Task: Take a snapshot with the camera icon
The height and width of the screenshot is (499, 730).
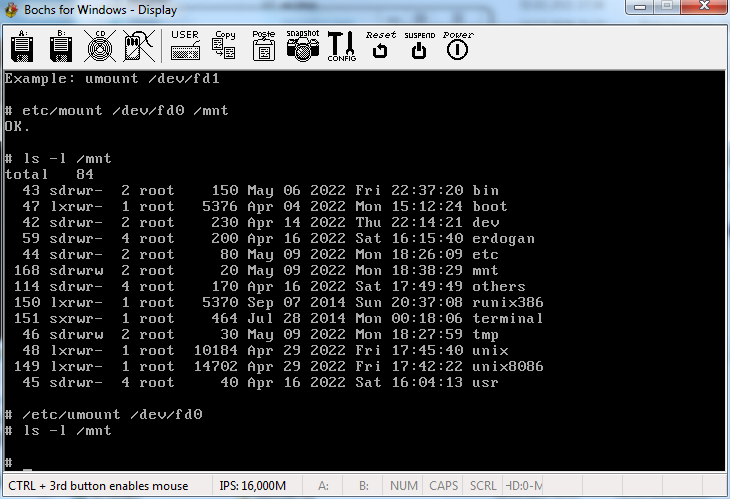Action: click(302, 46)
